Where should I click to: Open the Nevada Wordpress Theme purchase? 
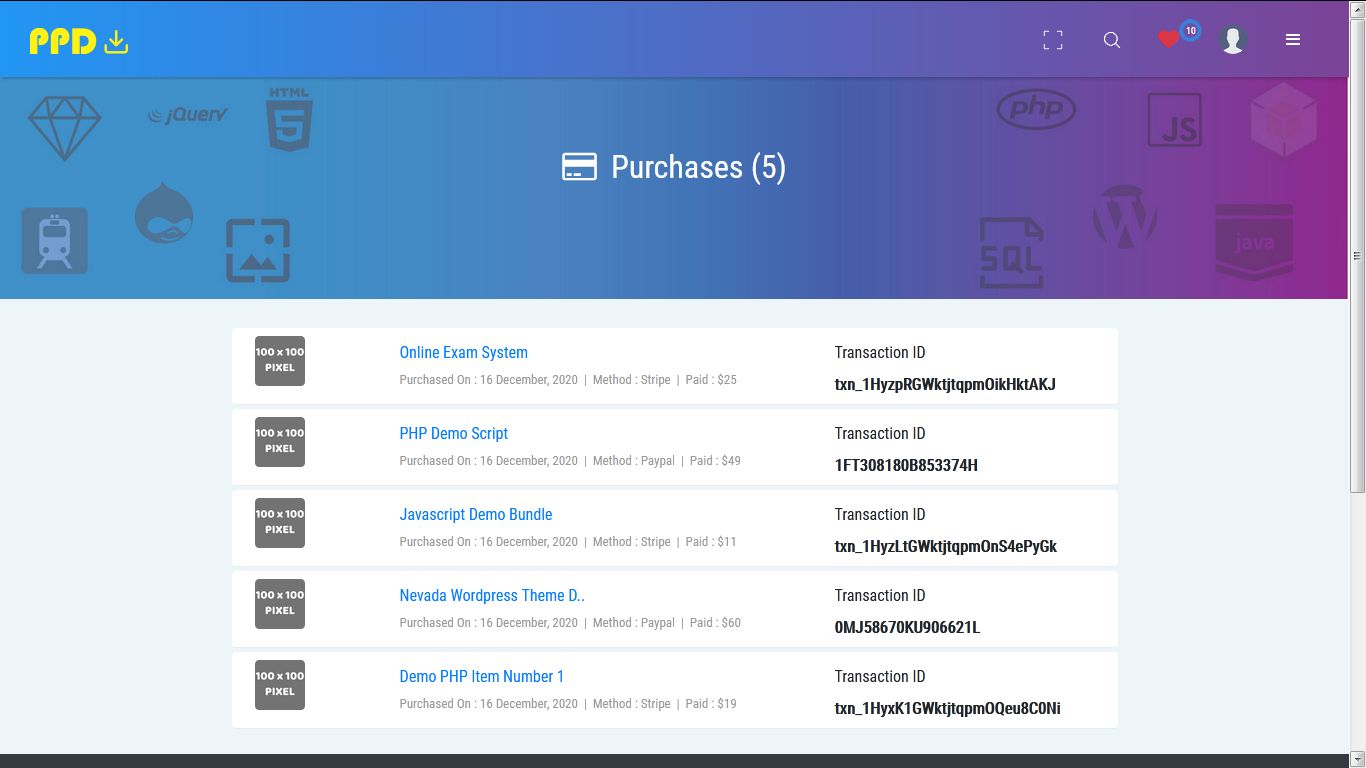(x=491, y=595)
